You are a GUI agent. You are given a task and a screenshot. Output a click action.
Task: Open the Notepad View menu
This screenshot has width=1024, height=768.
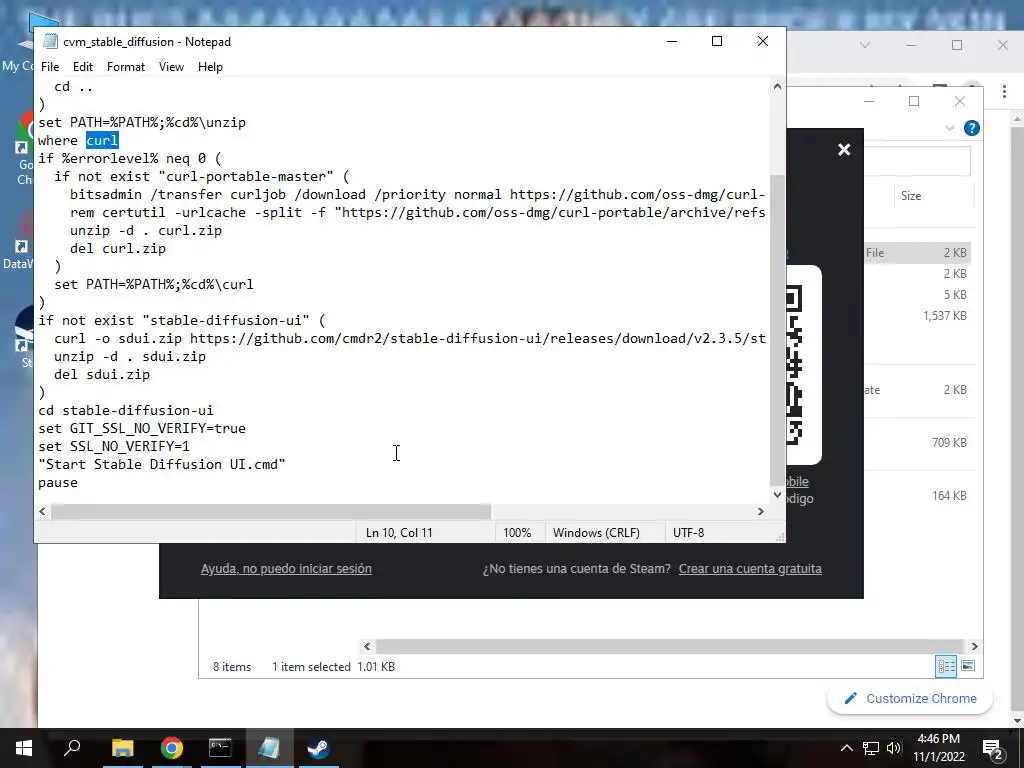(x=171, y=67)
